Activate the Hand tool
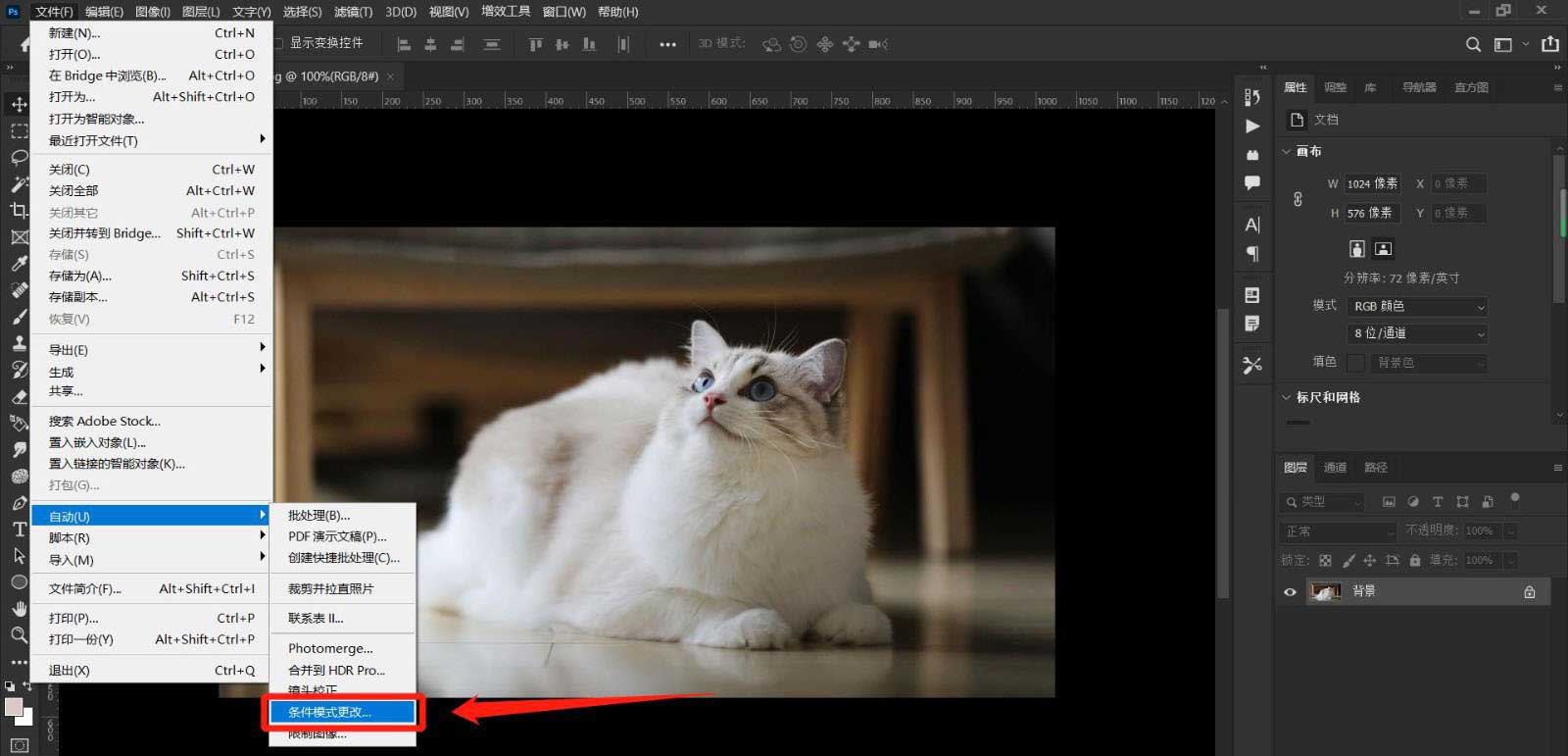Viewport: 1568px width, 756px height. click(19, 608)
